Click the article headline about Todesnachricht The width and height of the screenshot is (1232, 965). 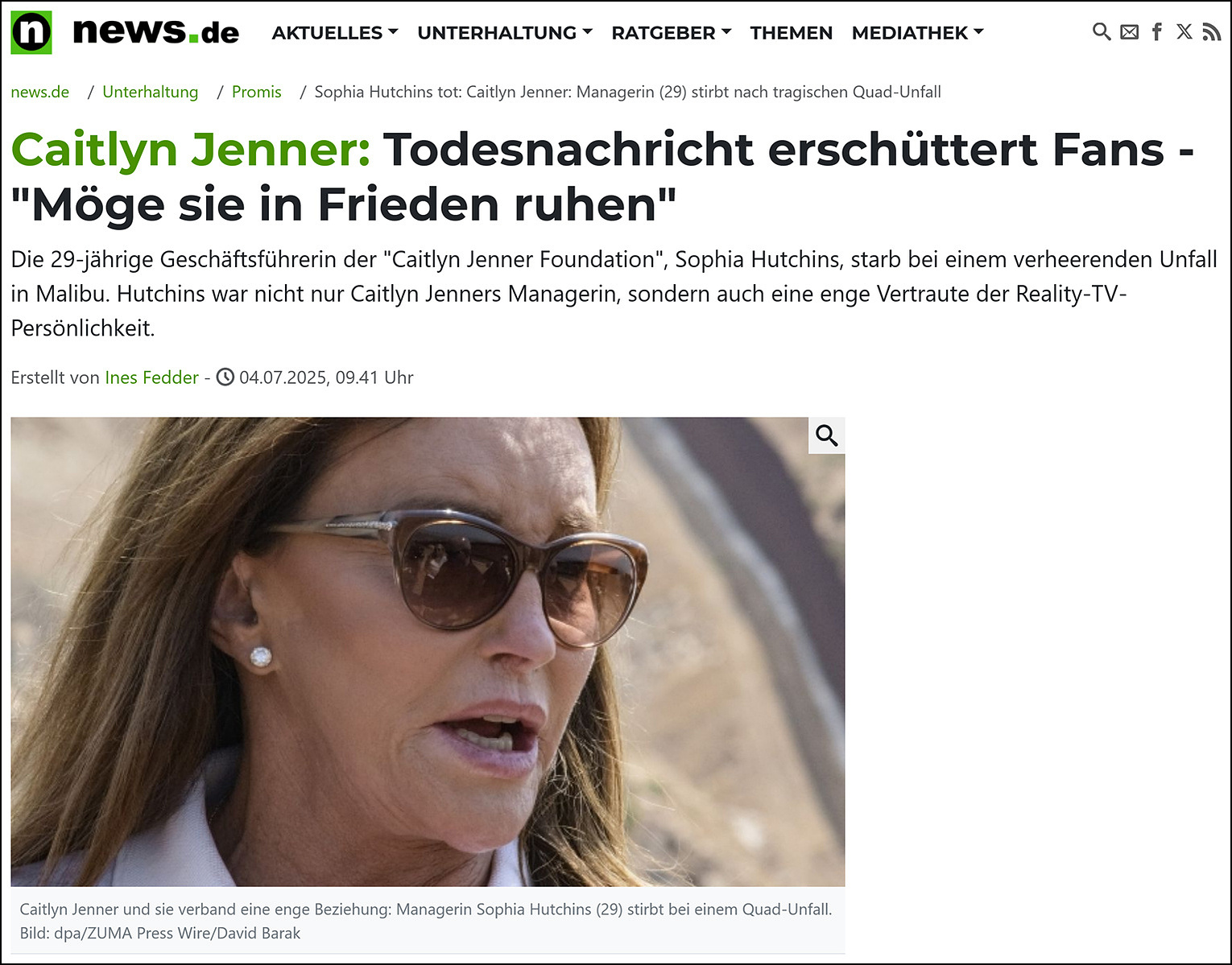pyautogui.click(x=602, y=177)
